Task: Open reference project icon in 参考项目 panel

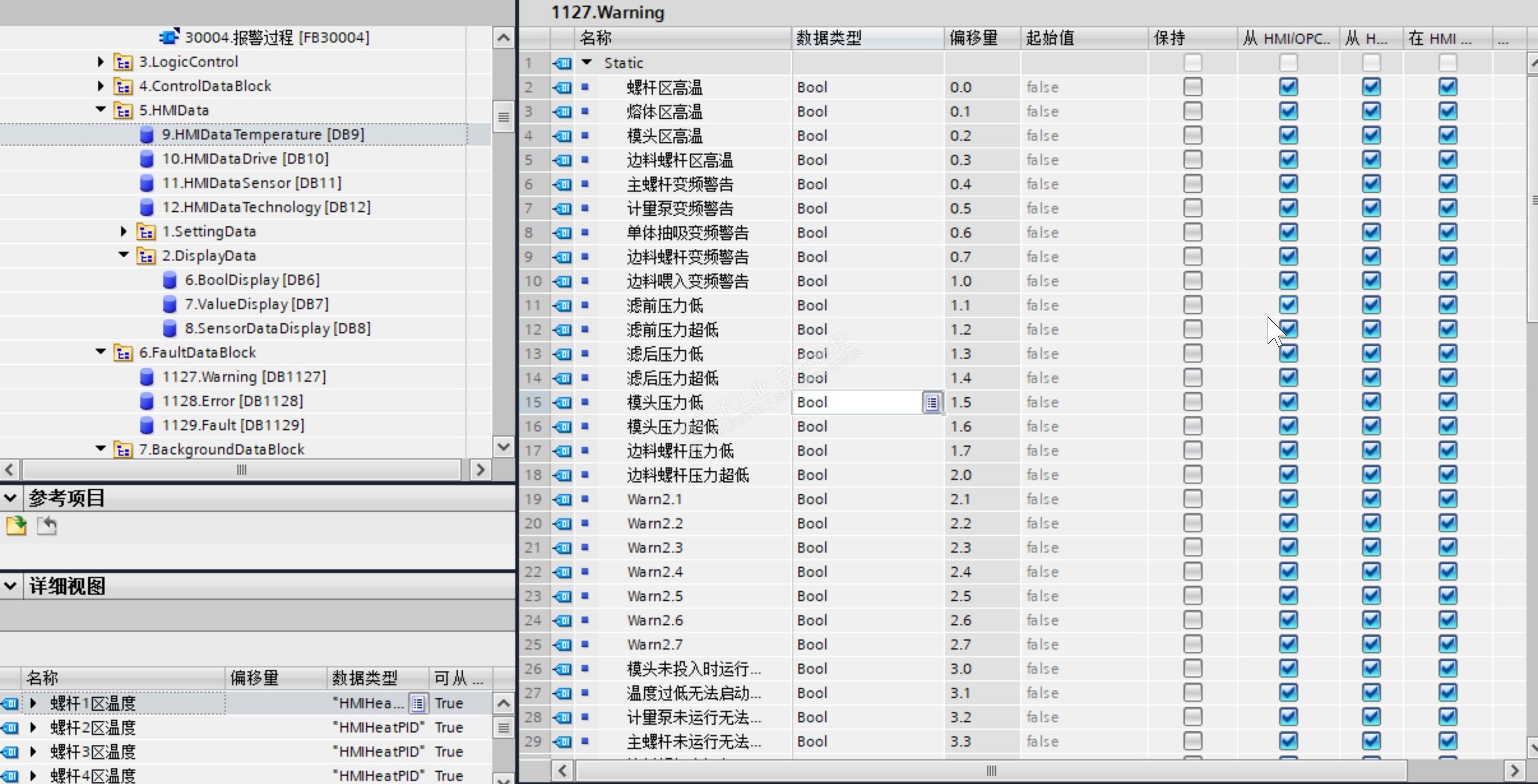Action: [x=16, y=525]
